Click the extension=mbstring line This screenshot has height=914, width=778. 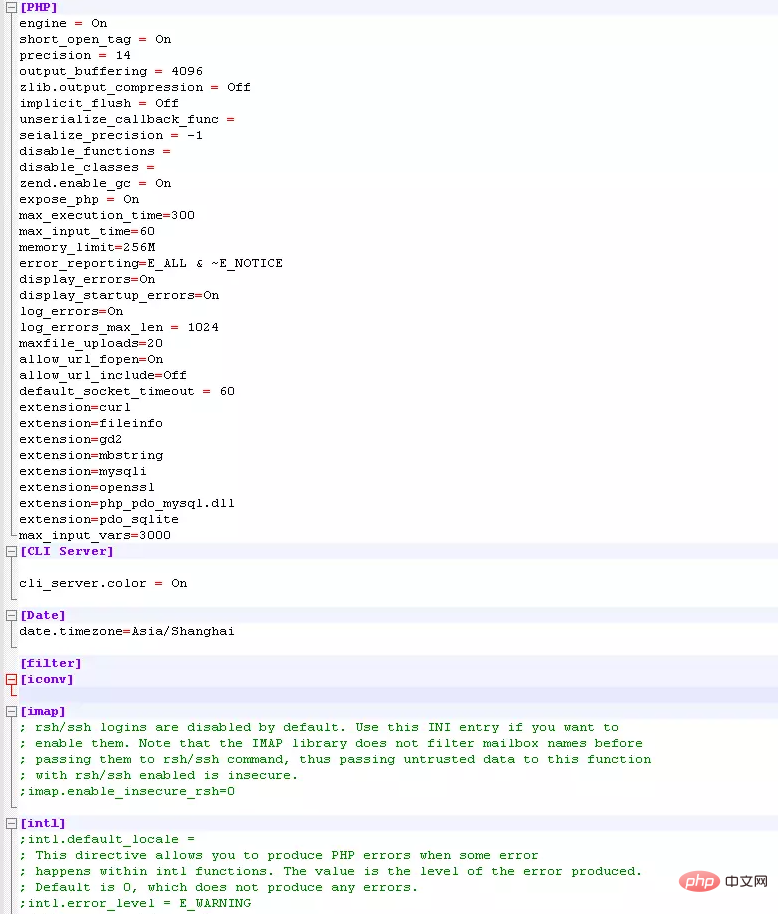[91, 455]
